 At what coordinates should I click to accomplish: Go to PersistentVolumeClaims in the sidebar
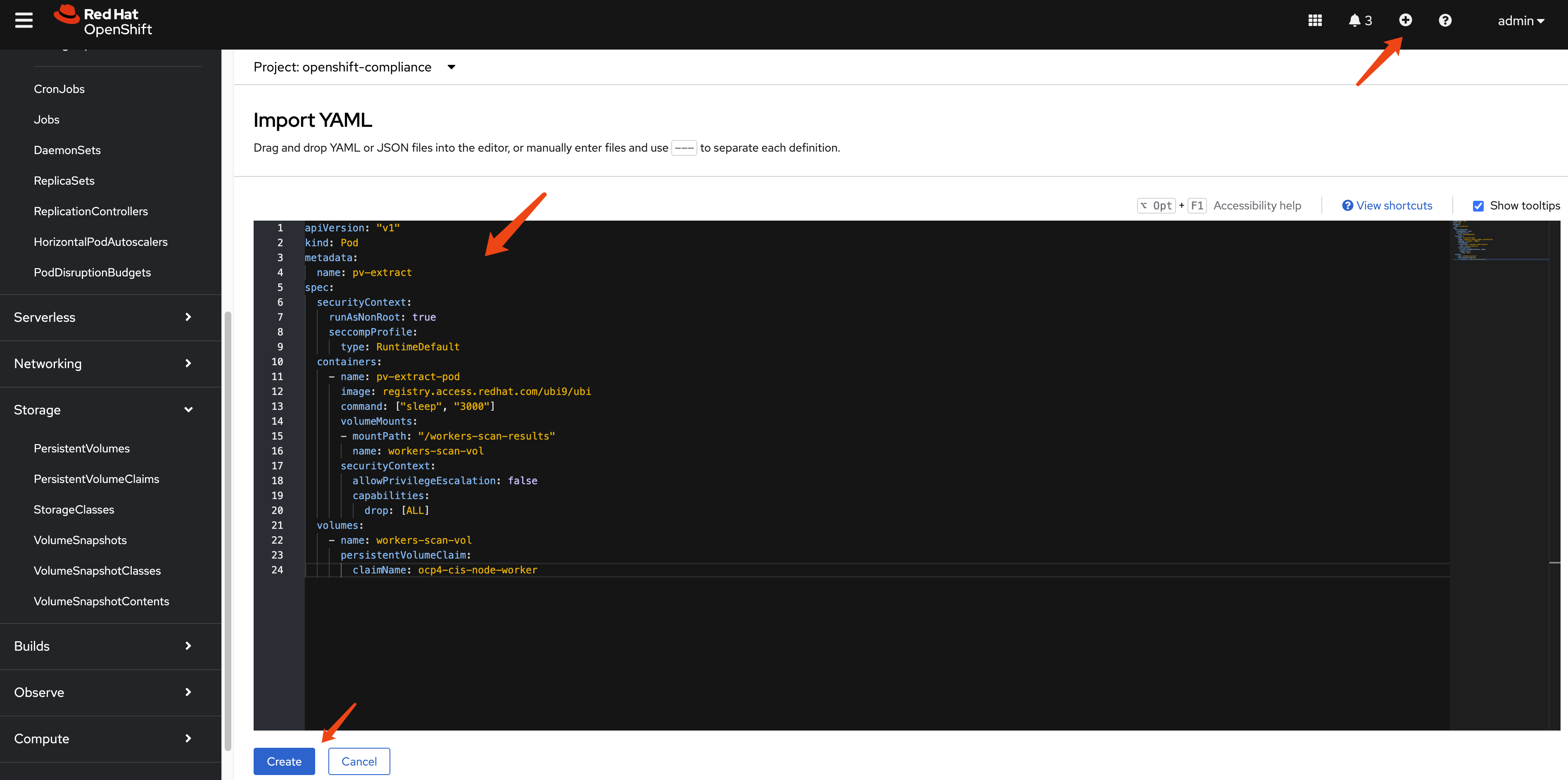click(96, 479)
